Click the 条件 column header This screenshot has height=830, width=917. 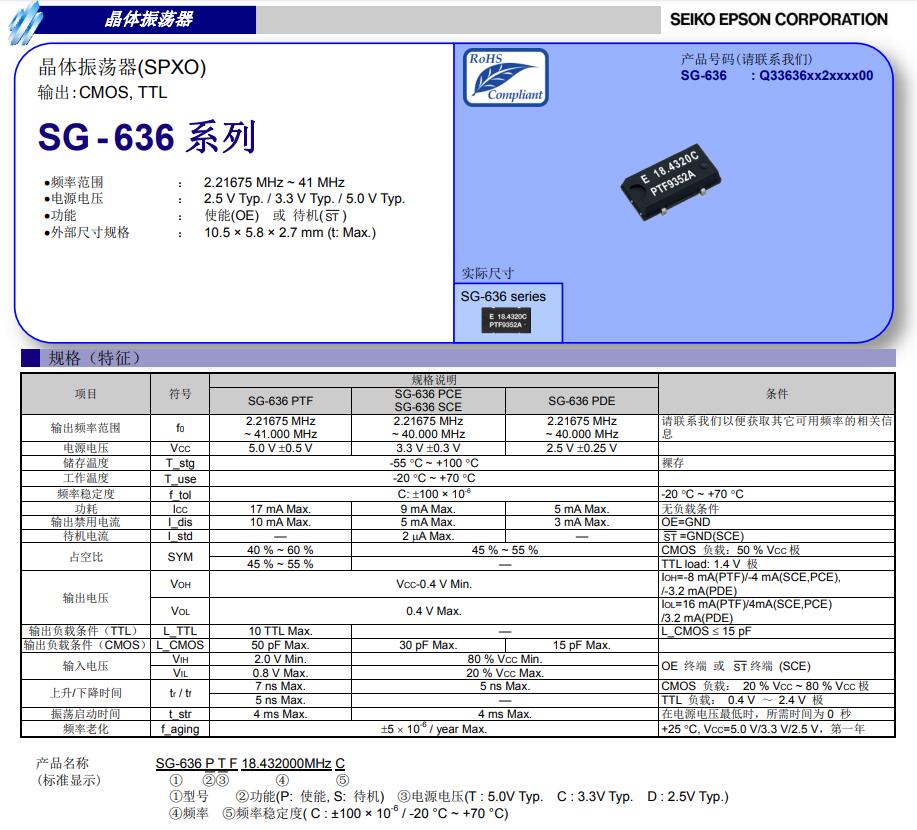pos(777,394)
